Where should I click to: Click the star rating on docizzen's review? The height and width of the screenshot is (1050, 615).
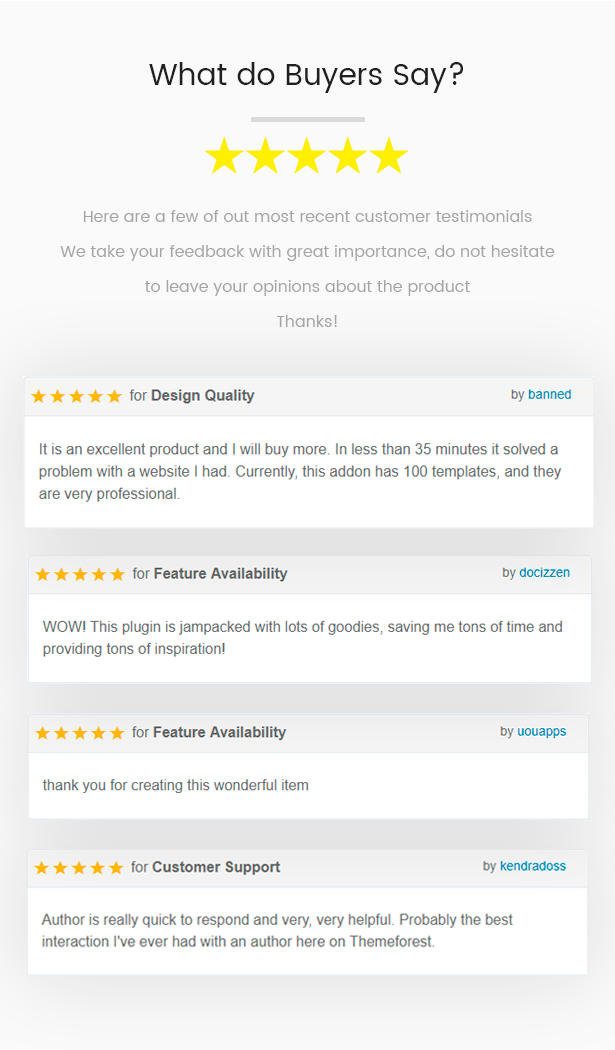coord(80,574)
